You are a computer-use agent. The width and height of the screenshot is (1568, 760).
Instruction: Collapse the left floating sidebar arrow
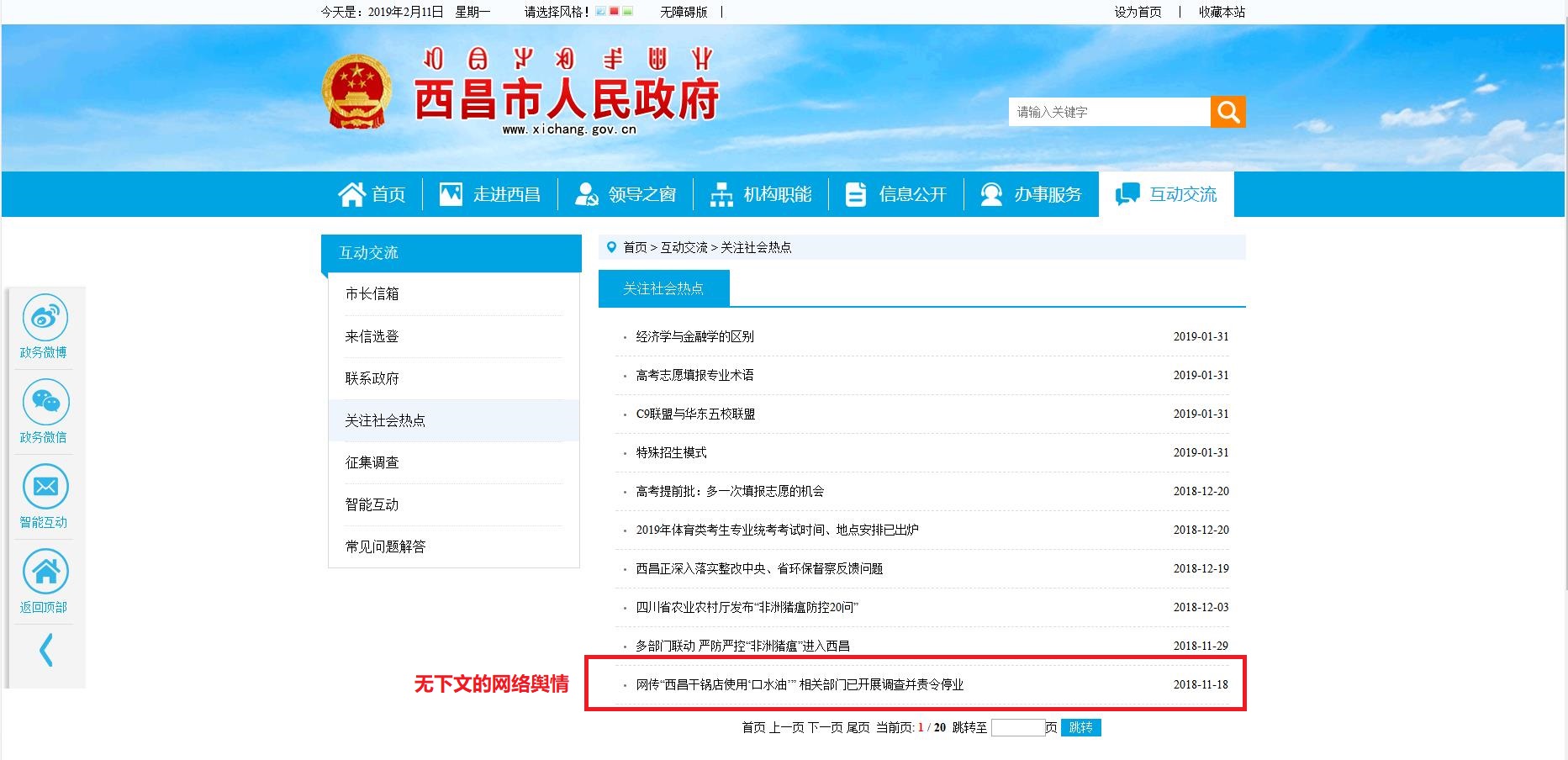pyautogui.click(x=46, y=650)
